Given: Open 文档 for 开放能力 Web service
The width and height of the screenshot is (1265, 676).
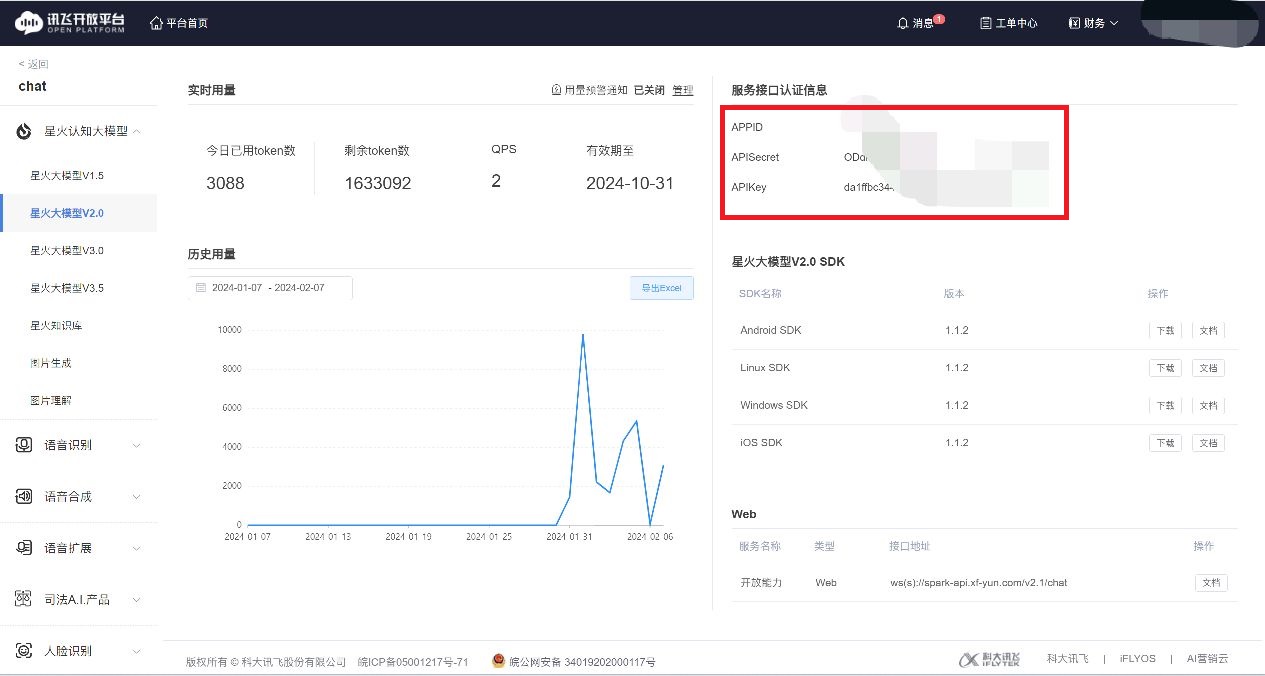Looking at the screenshot, I should [x=1211, y=583].
